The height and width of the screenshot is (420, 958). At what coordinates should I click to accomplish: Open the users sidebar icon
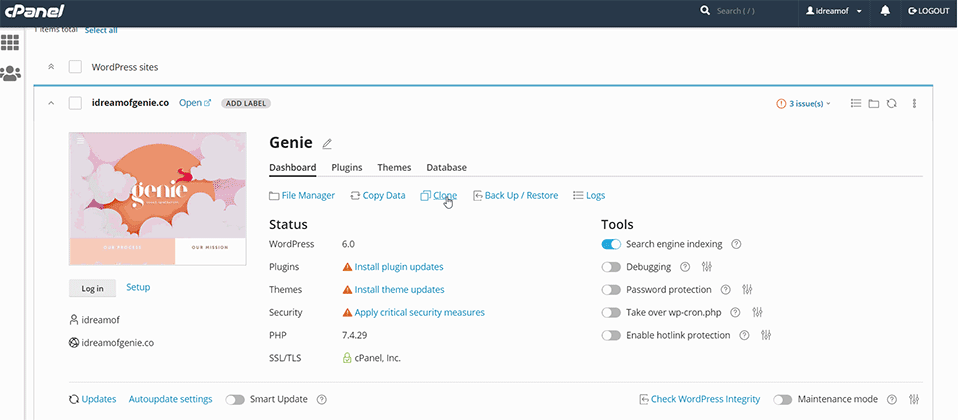pos(10,73)
